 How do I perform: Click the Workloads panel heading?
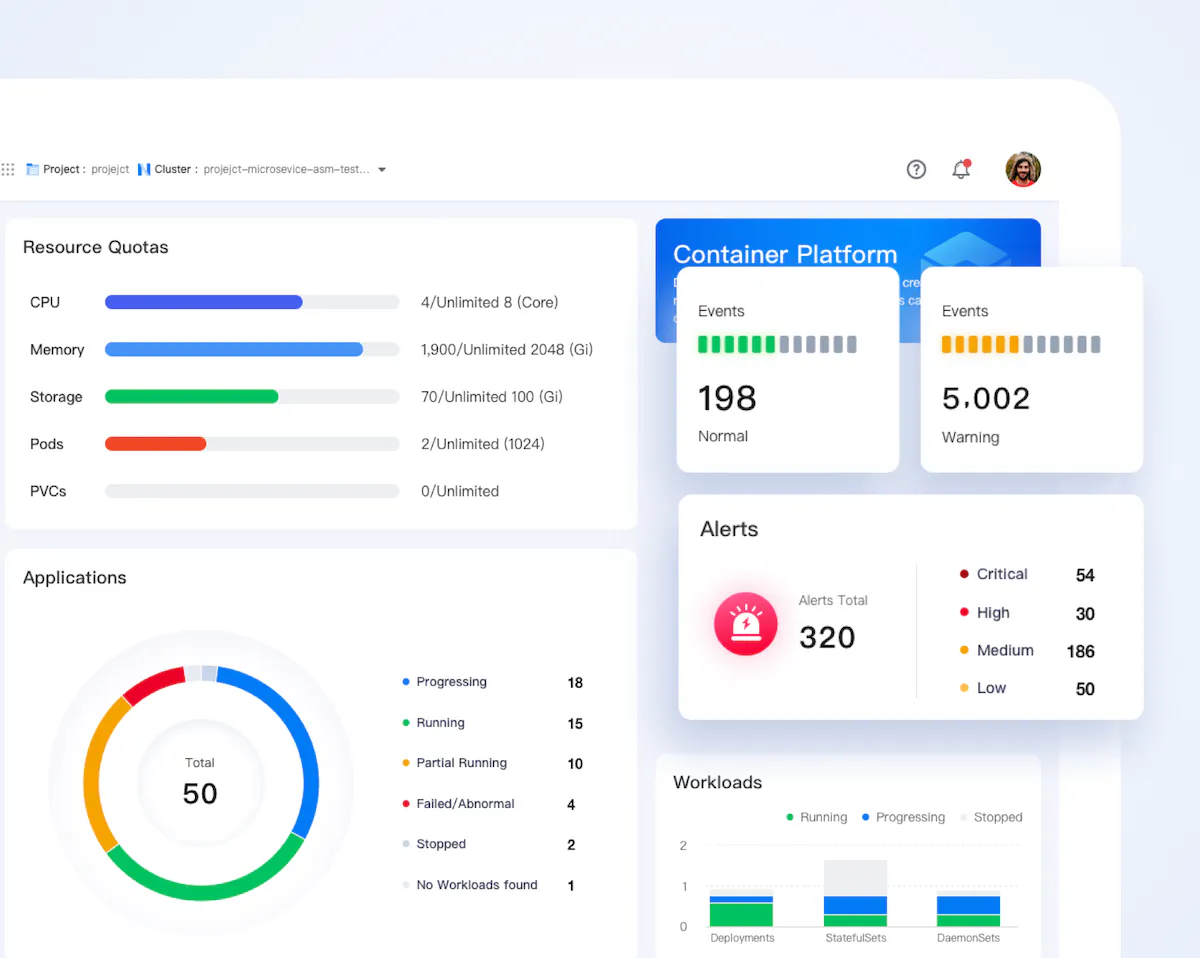pyautogui.click(x=717, y=782)
